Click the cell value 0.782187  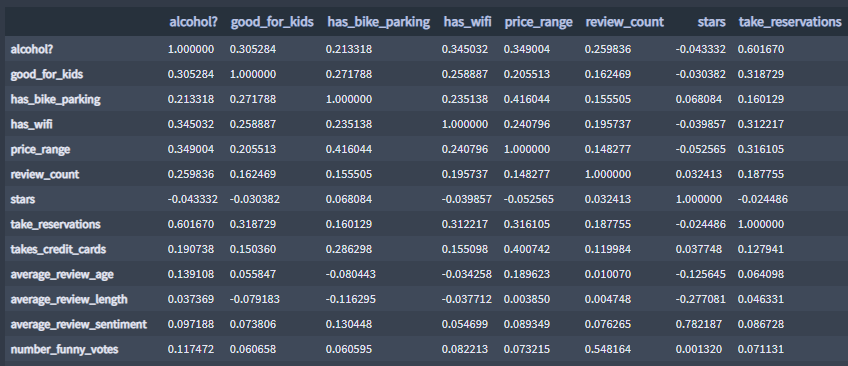[699, 324]
